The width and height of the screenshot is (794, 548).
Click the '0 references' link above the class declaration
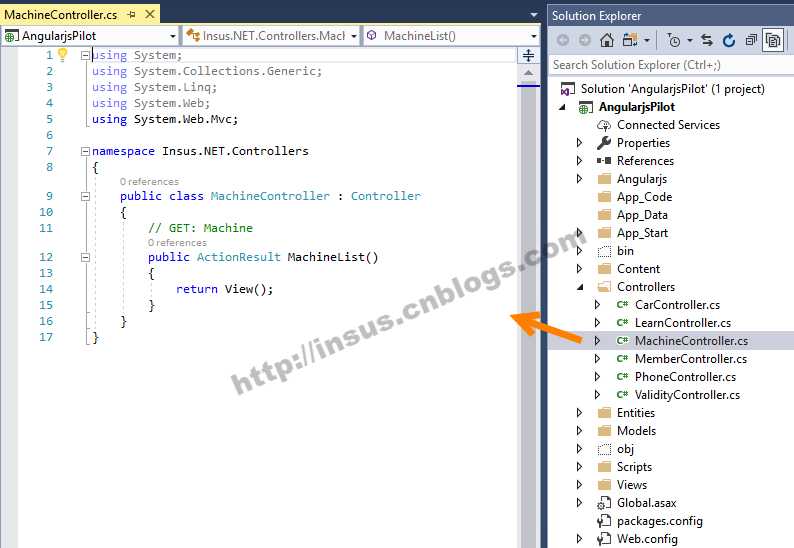149,181
